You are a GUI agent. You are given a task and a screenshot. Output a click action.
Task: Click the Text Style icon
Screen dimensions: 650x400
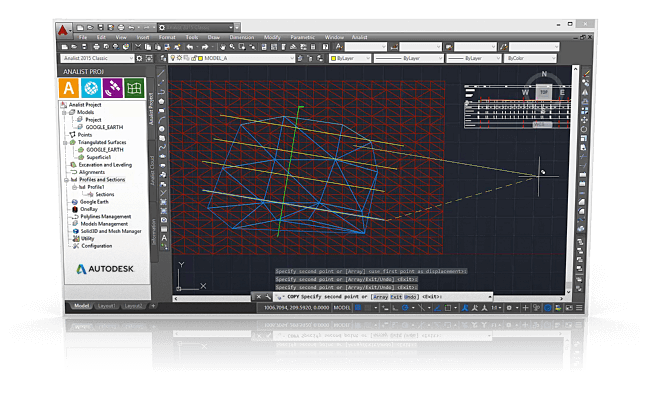[x=339, y=46]
